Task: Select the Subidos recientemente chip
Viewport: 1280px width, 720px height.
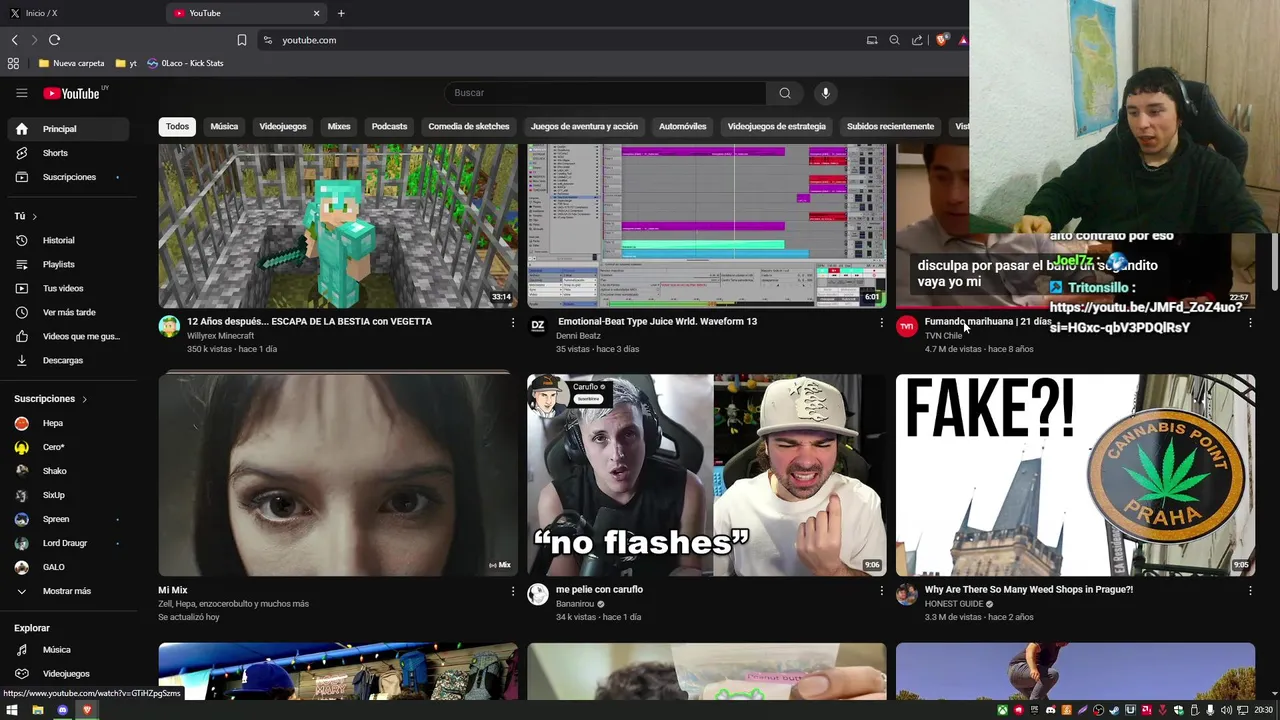Action: tap(890, 127)
